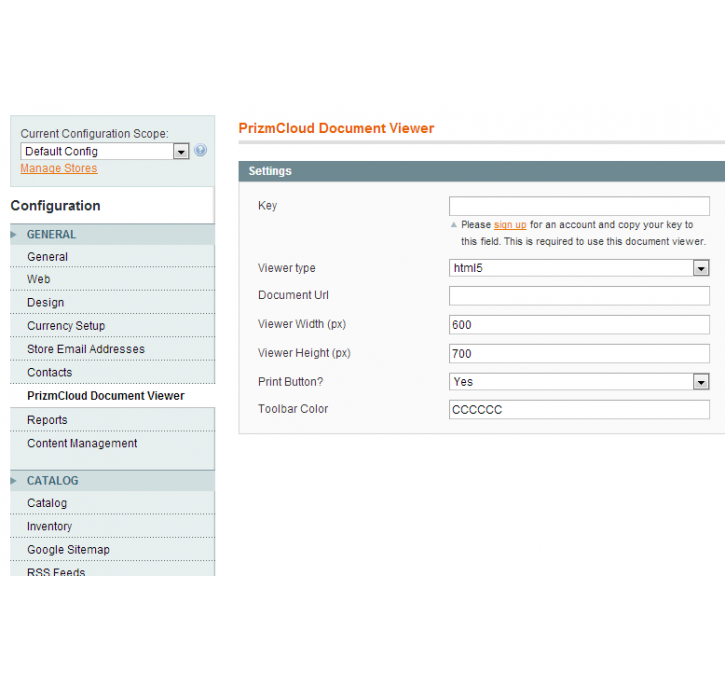
Task: Open the Google Sitemap tab
Action: (x=112, y=550)
